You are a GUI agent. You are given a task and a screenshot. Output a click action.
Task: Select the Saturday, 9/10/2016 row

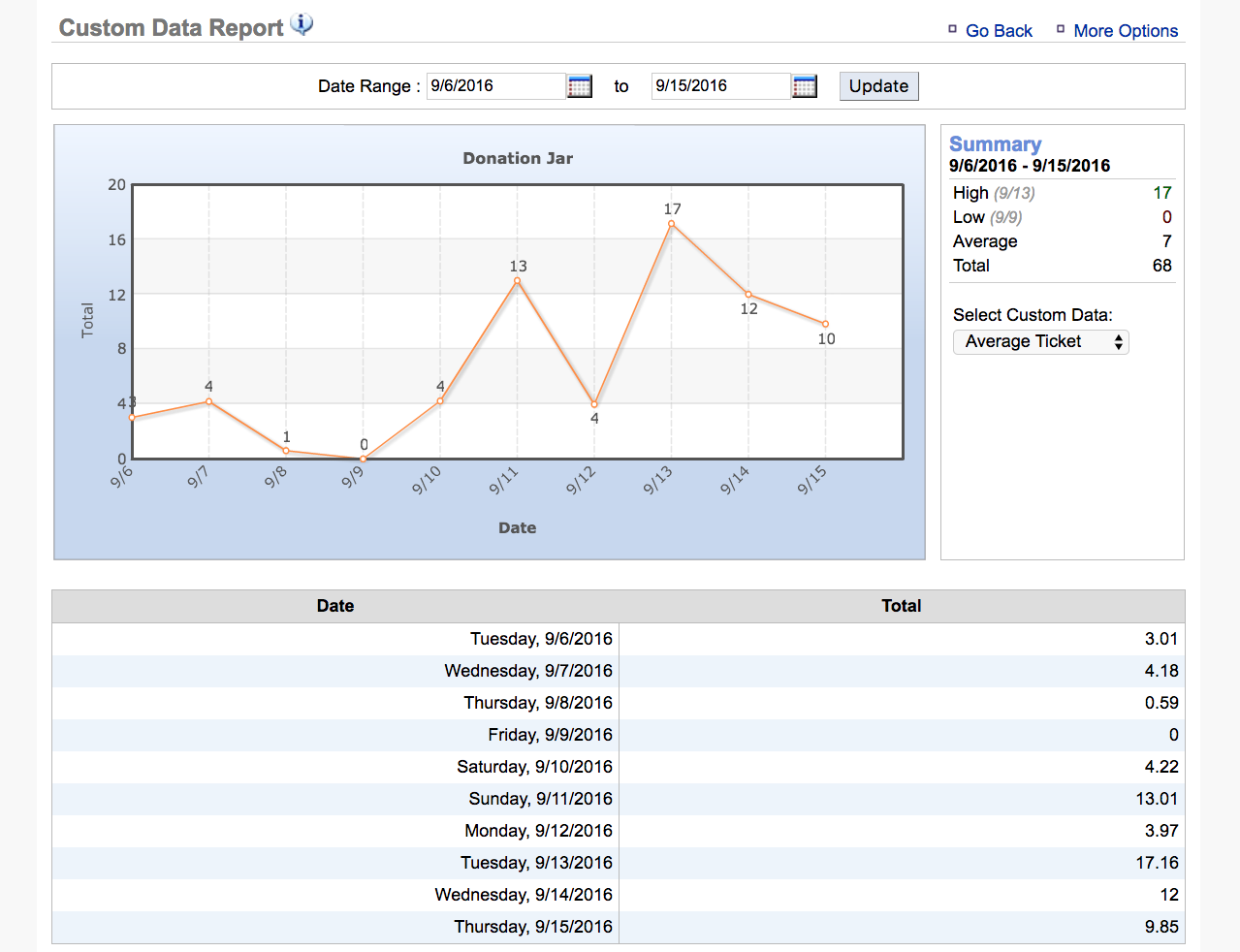[x=619, y=767]
